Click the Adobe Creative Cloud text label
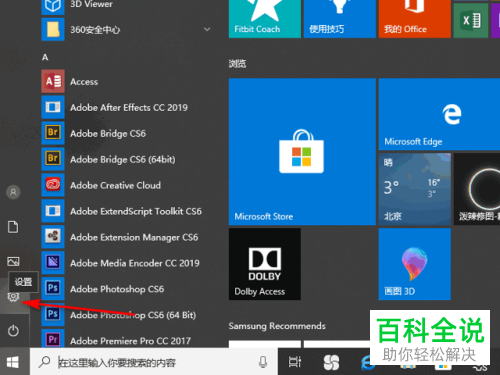The height and width of the screenshot is (375, 500). tap(115, 185)
